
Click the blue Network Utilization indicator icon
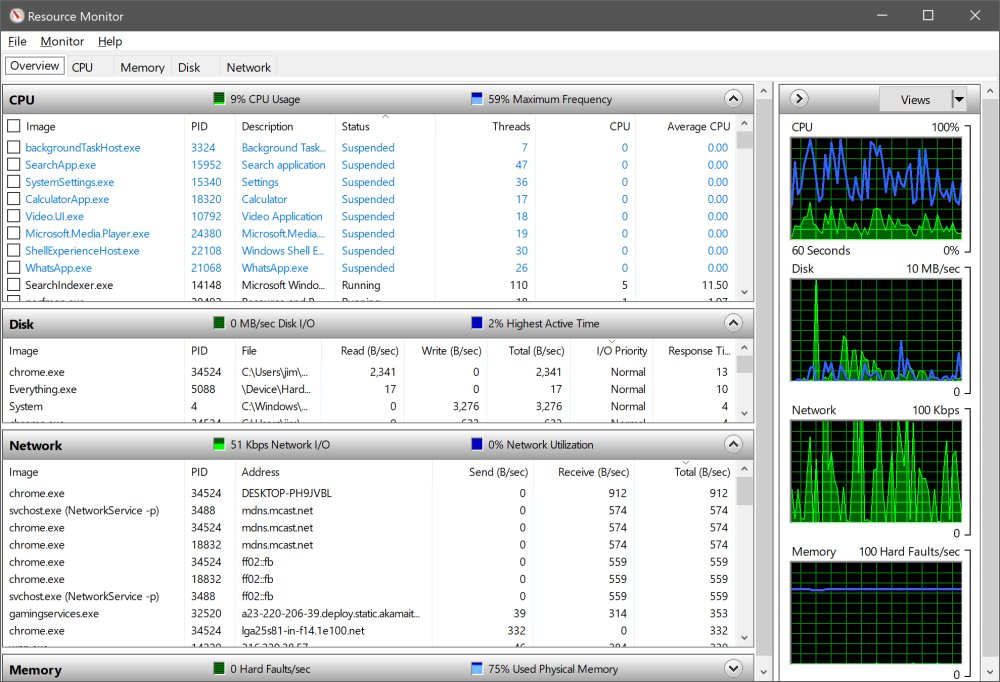[477, 444]
